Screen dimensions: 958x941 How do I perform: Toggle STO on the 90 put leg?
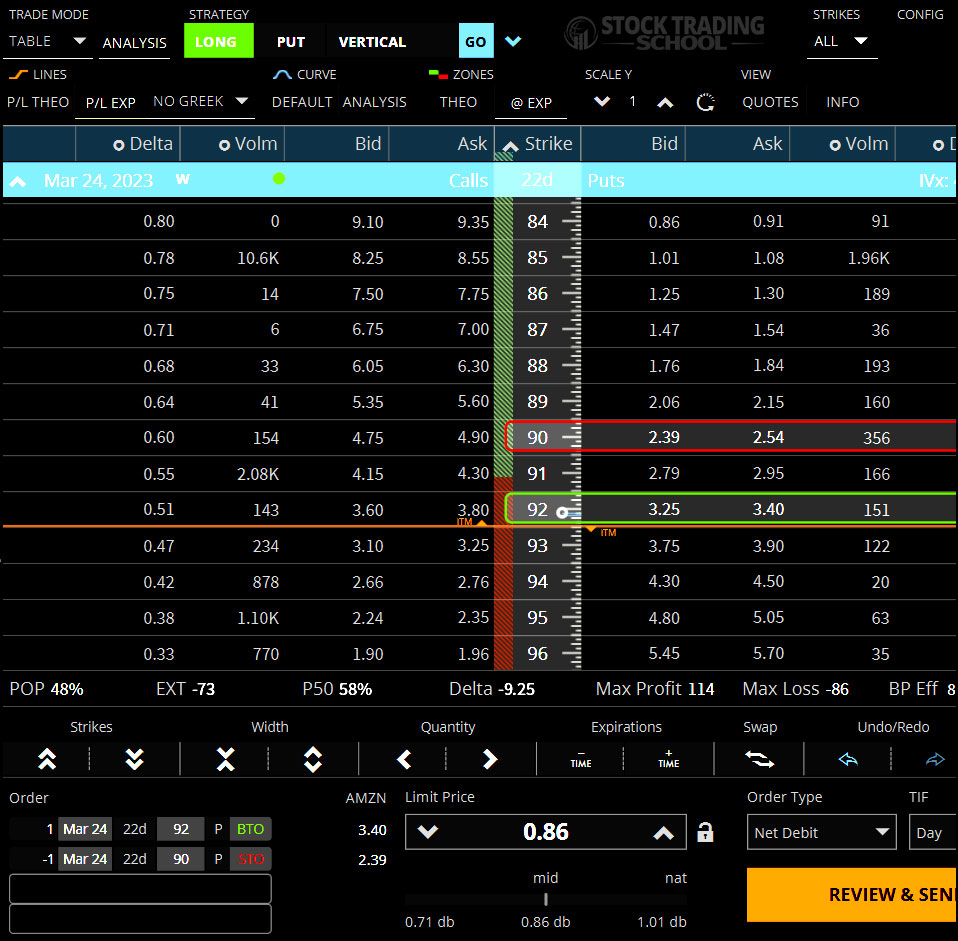click(250, 859)
